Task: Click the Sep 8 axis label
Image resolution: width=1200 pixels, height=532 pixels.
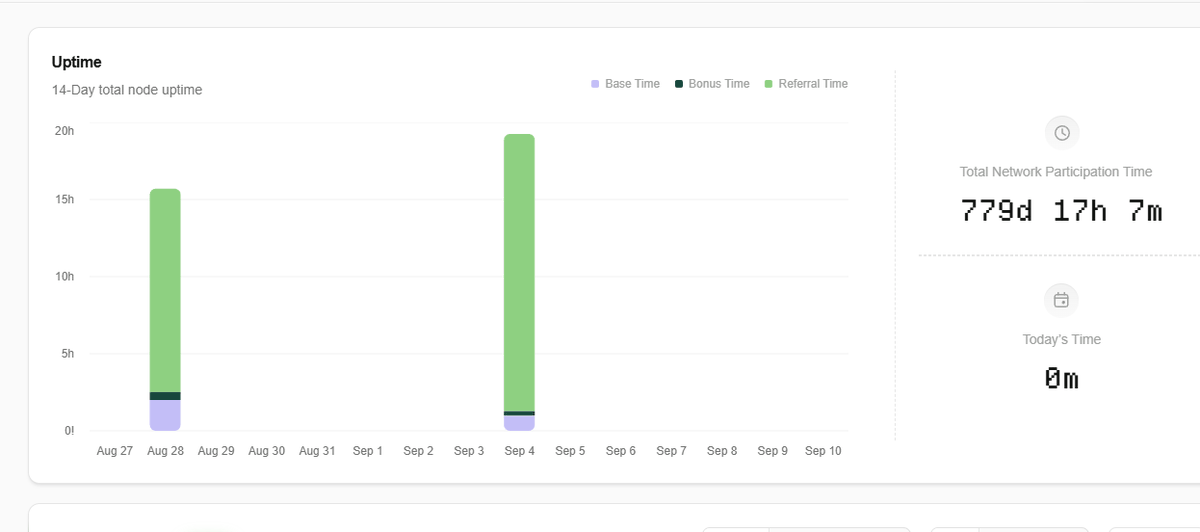Action: pos(722,451)
